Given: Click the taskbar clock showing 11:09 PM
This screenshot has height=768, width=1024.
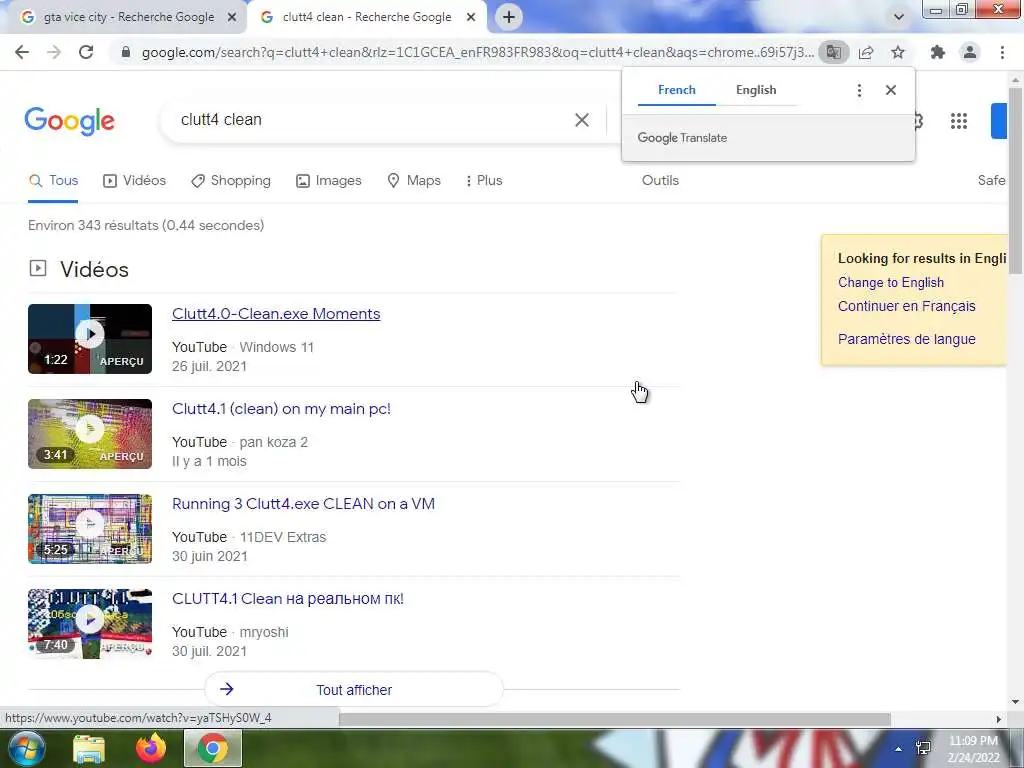Looking at the screenshot, I should click(x=973, y=749).
